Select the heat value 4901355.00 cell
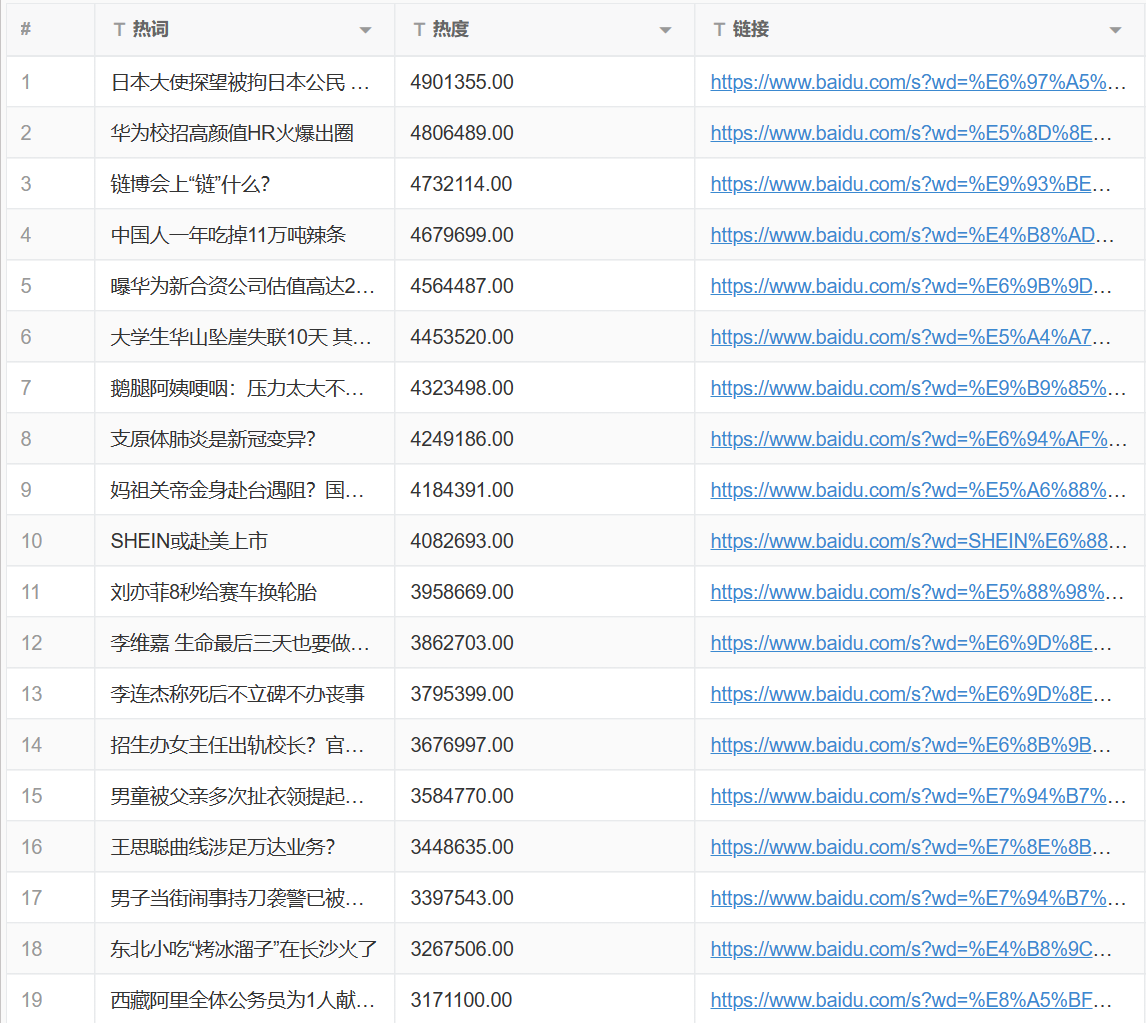The height and width of the screenshot is (1023, 1146). (x=462, y=82)
